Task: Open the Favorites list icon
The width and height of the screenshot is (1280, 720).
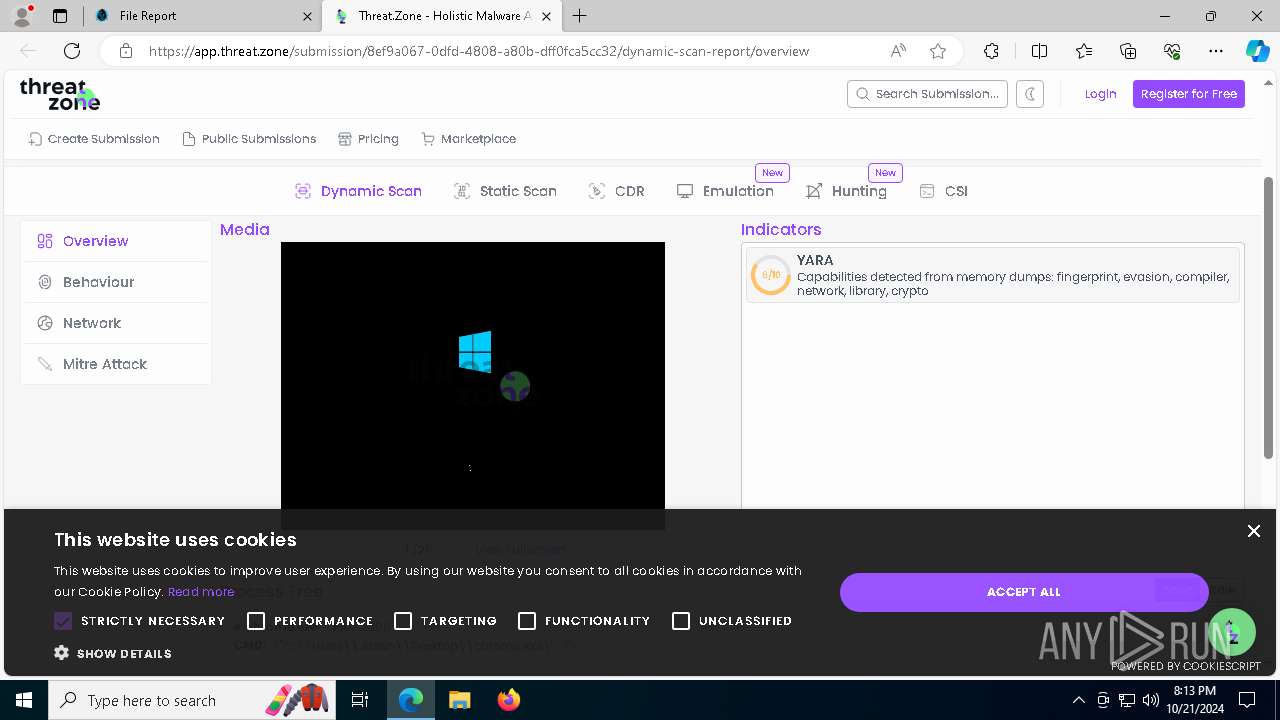Action: [x=1084, y=51]
